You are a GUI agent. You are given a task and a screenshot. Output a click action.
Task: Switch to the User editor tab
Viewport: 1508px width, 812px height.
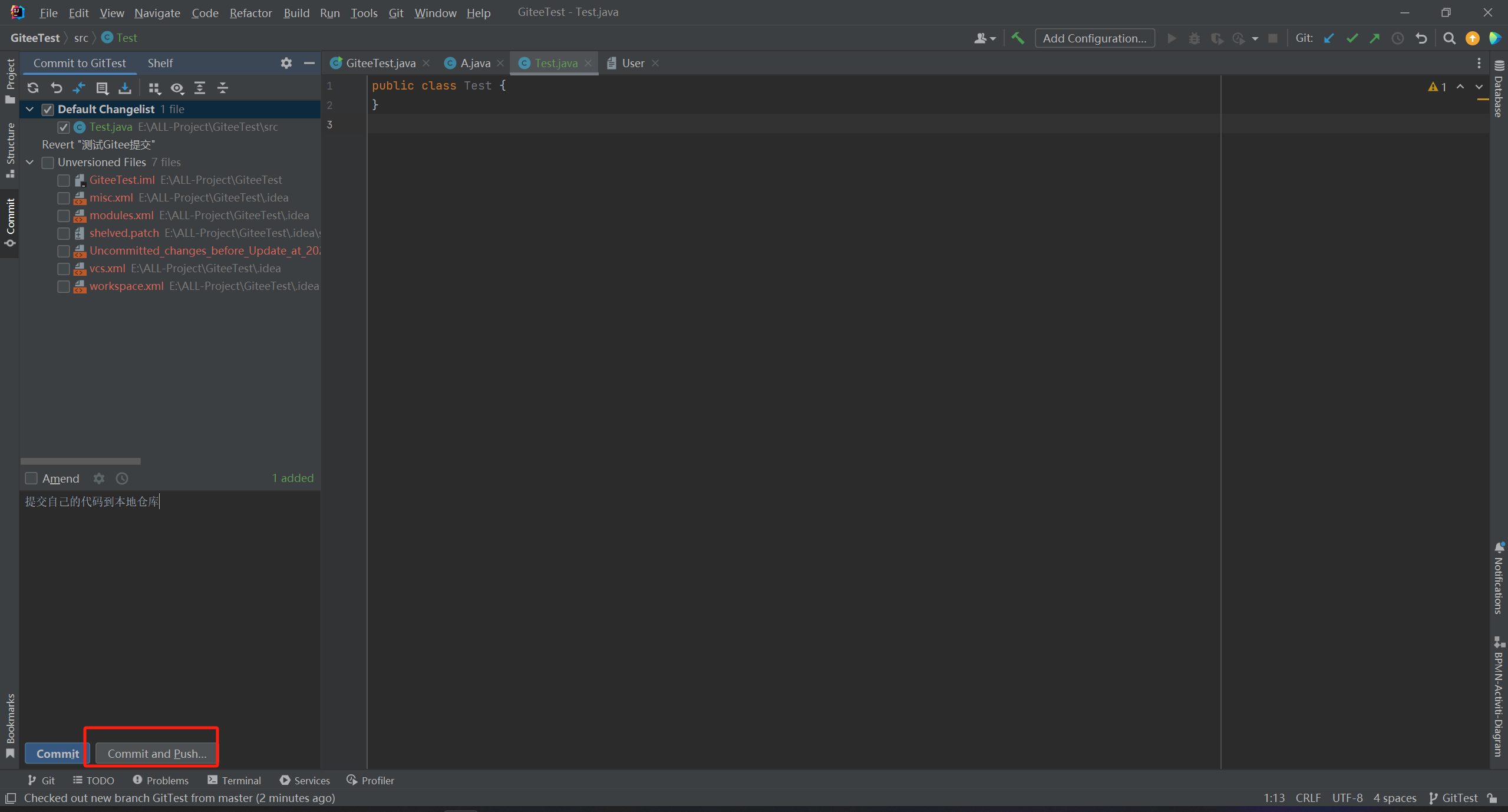pos(633,63)
